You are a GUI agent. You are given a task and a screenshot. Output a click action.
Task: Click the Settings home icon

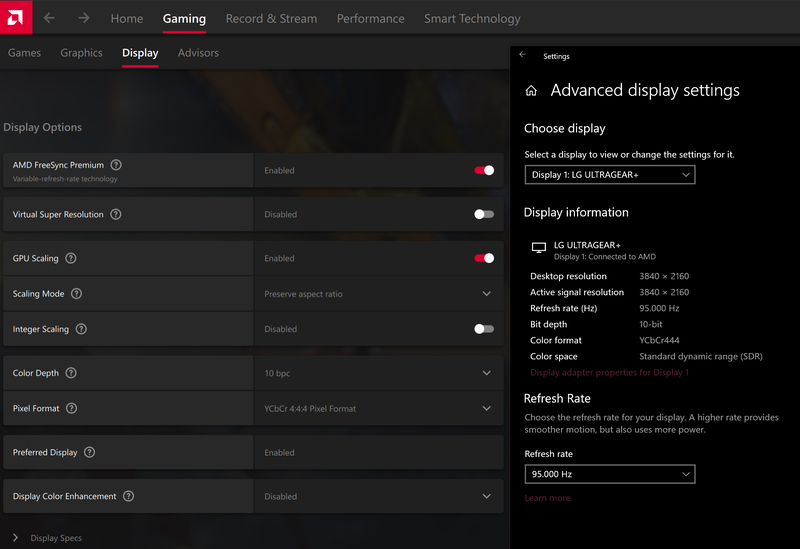click(531, 91)
